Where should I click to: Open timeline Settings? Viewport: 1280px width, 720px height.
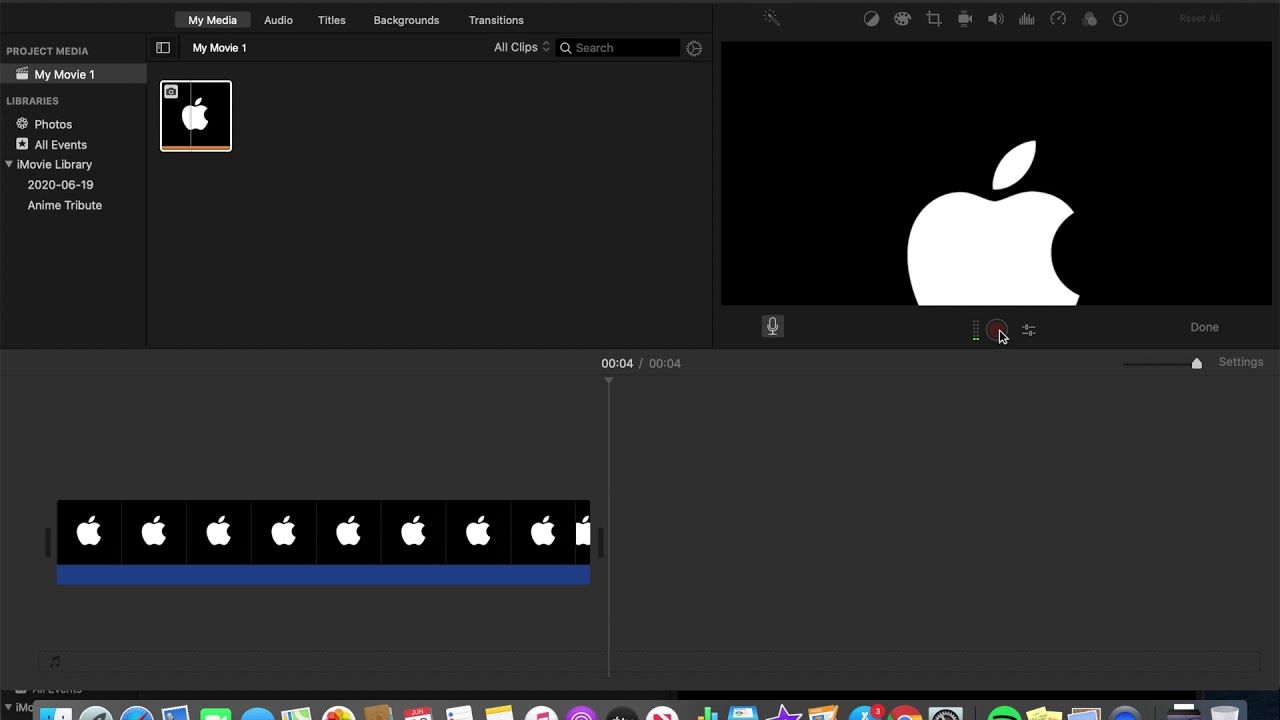tap(1241, 362)
